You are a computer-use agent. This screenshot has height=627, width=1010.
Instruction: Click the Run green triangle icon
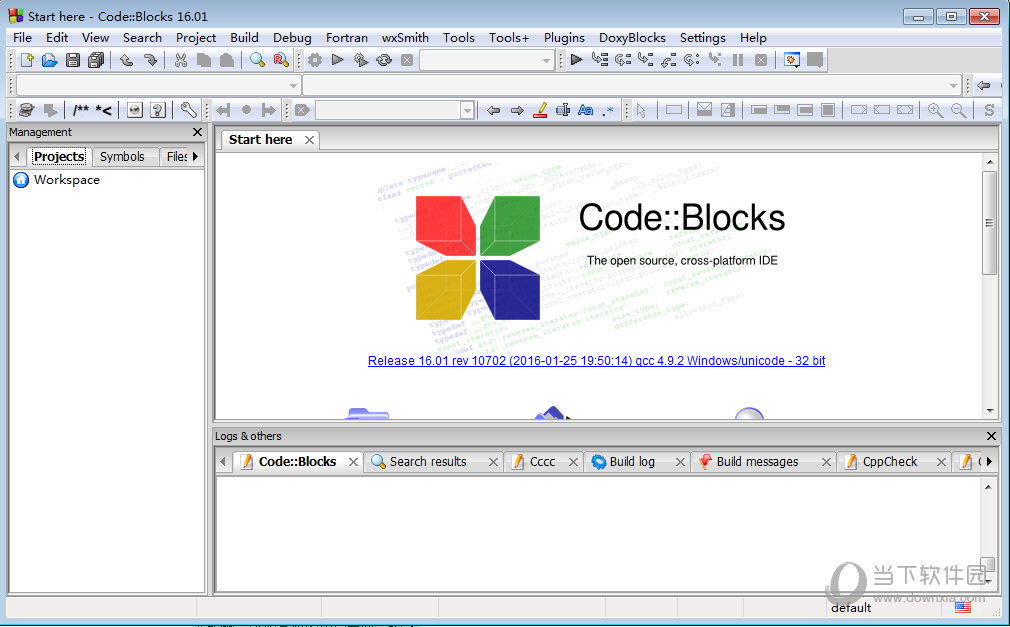tap(337, 60)
